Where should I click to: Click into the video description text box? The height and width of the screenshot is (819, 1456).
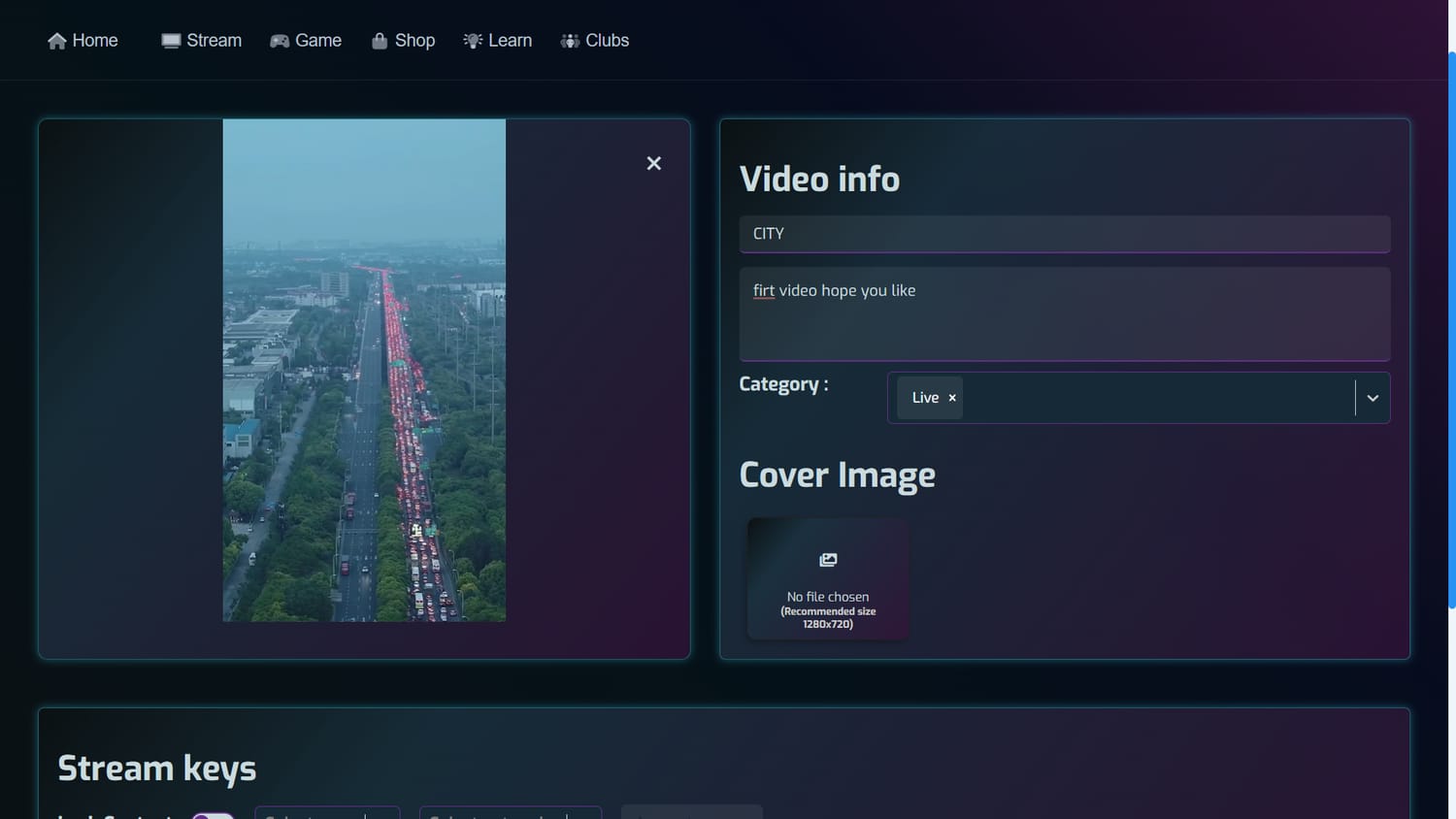point(1065,313)
